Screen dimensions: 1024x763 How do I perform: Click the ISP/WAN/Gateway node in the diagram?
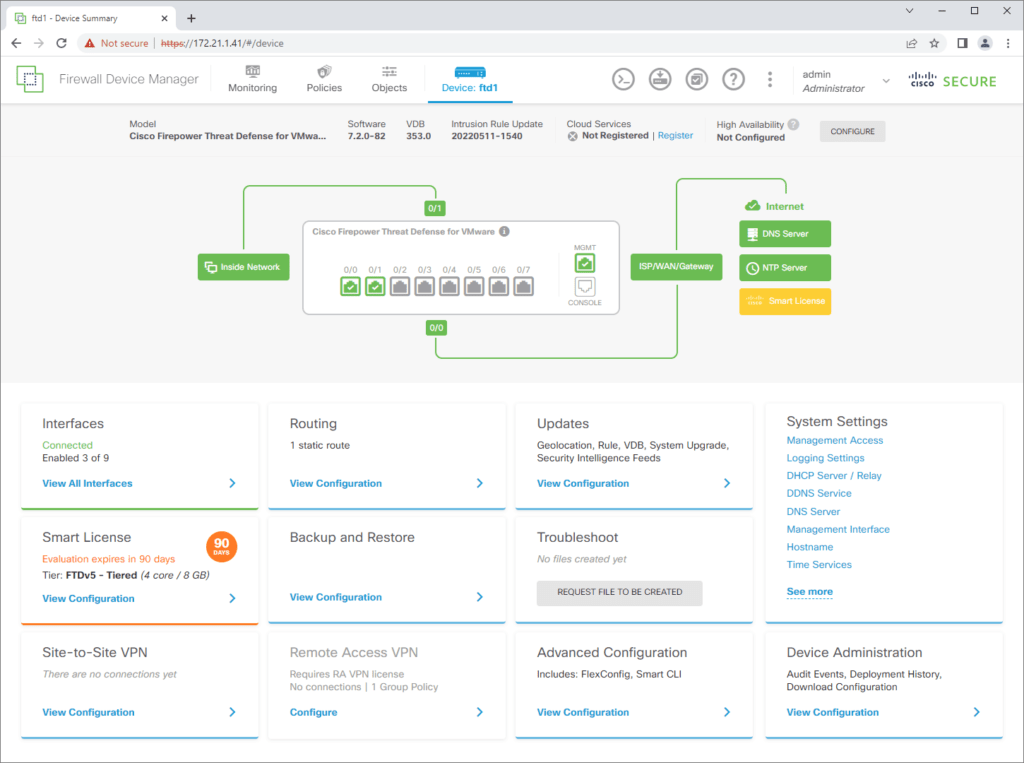coord(675,267)
